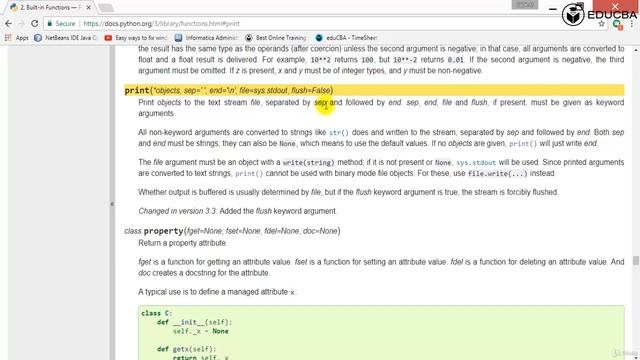Open a new browser tab
The image size is (640, 360).
tap(106, 8)
